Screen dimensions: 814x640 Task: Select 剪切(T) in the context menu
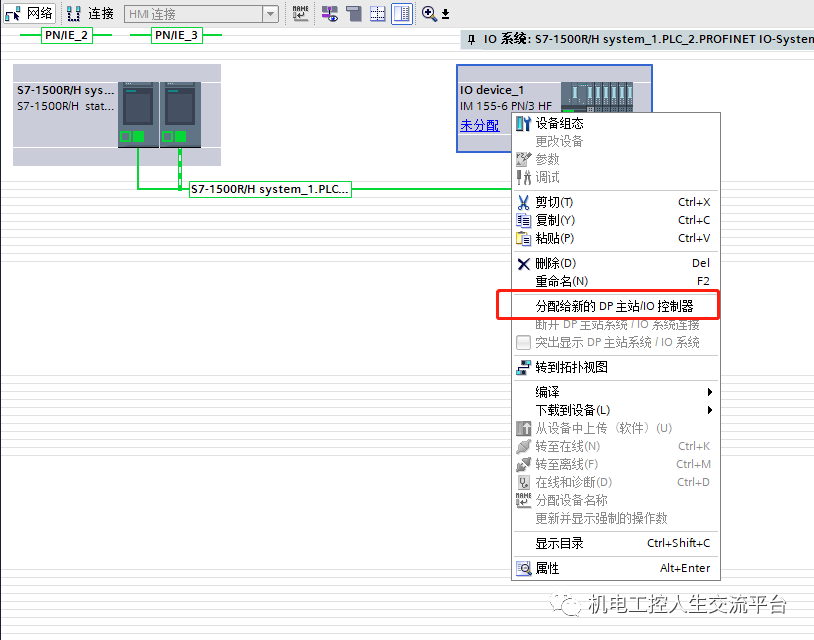tap(616, 202)
